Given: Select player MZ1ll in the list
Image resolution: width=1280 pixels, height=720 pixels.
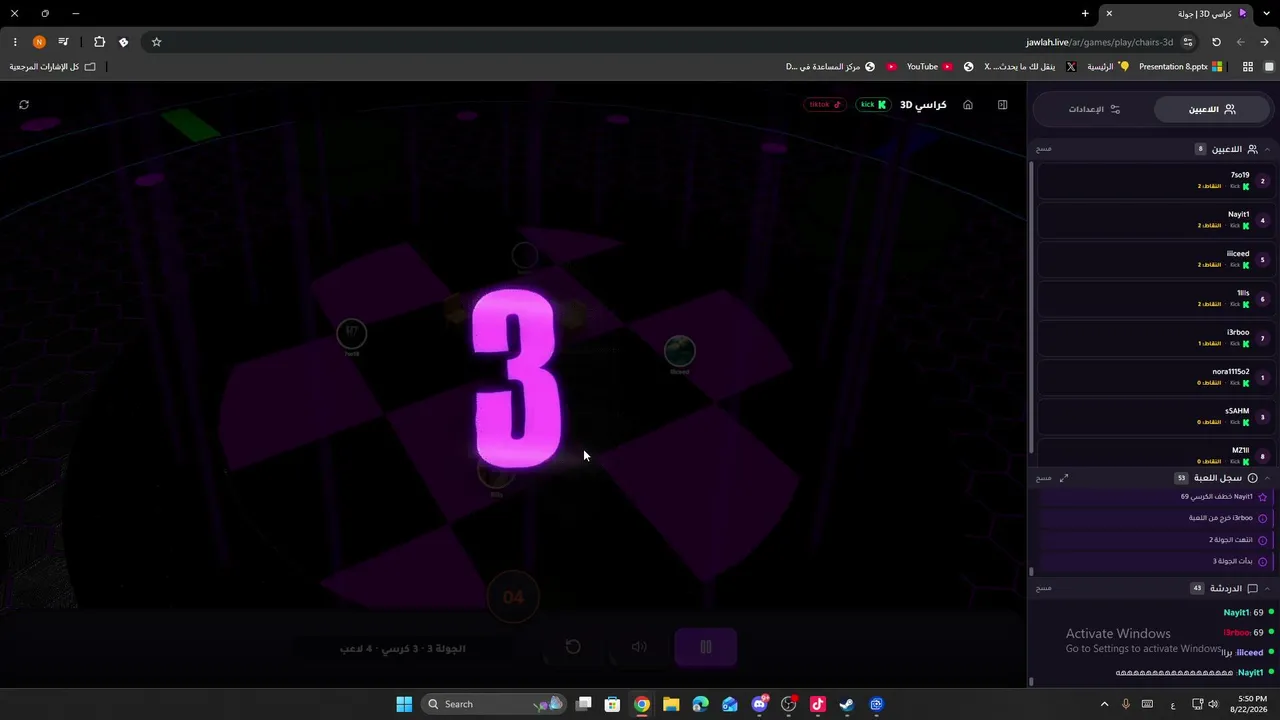Looking at the screenshot, I should pyautogui.click(x=1154, y=455).
